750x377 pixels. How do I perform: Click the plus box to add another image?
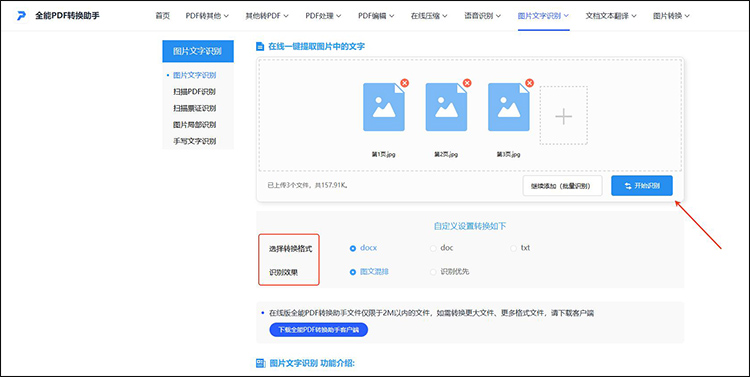click(x=563, y=116)
